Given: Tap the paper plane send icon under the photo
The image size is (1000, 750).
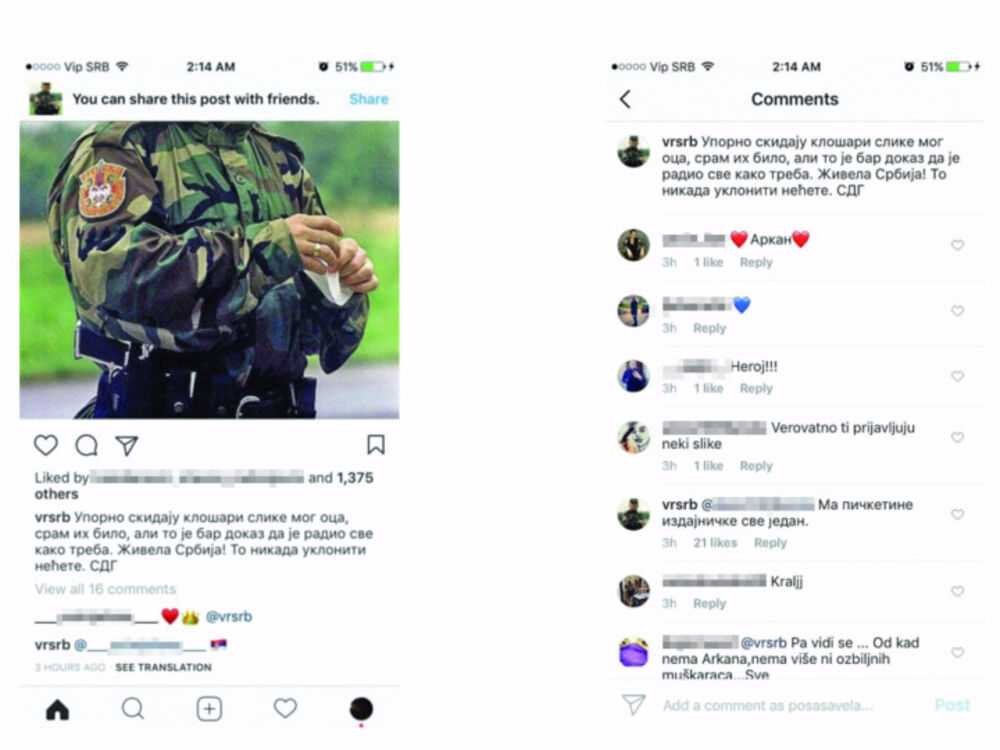Looking at the screenshot, I should (127, 445).
